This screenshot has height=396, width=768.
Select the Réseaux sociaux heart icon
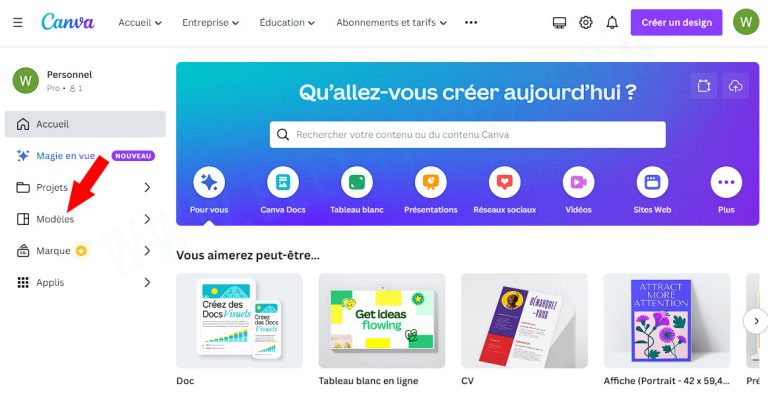[x=504, y=182]
